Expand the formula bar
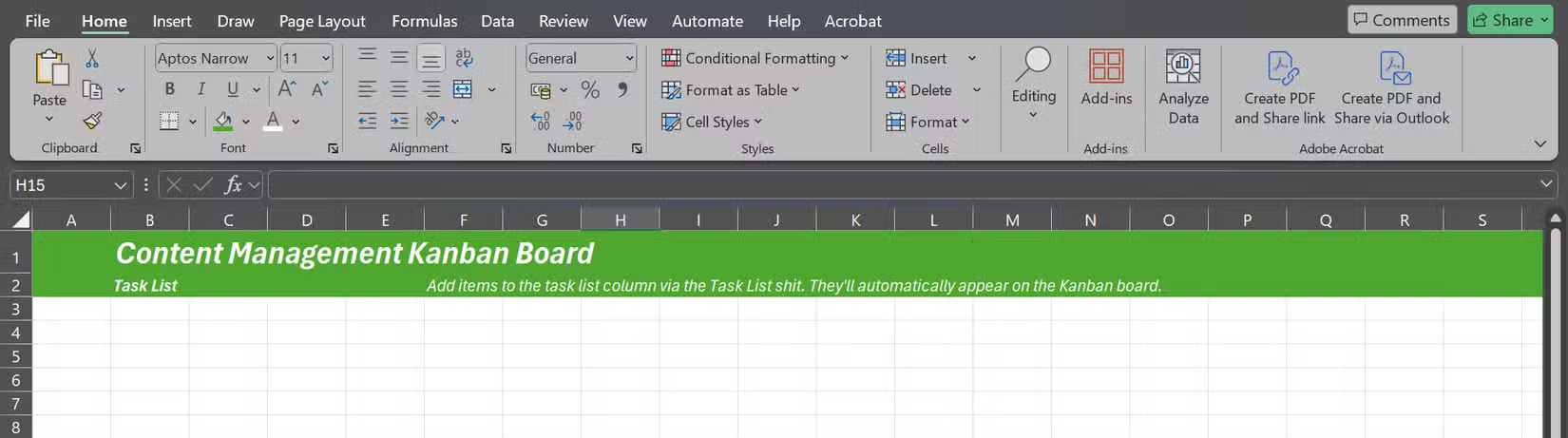This screenshot has width=1568, height=438. [1545, 184]
